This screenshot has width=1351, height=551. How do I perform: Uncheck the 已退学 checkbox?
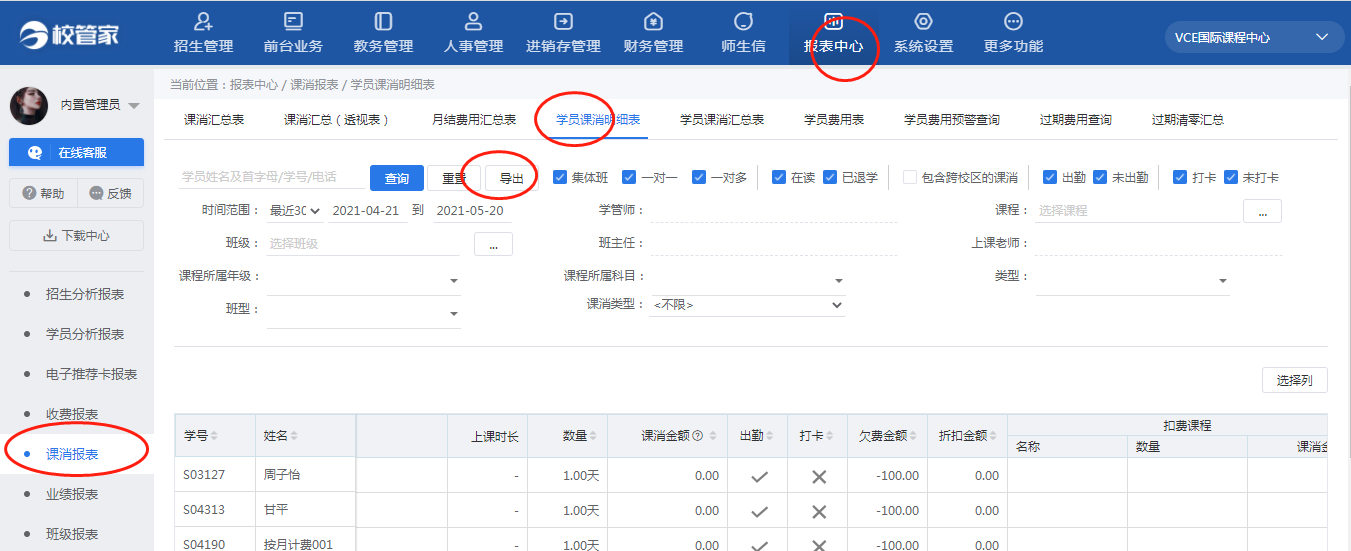(830, 177)
